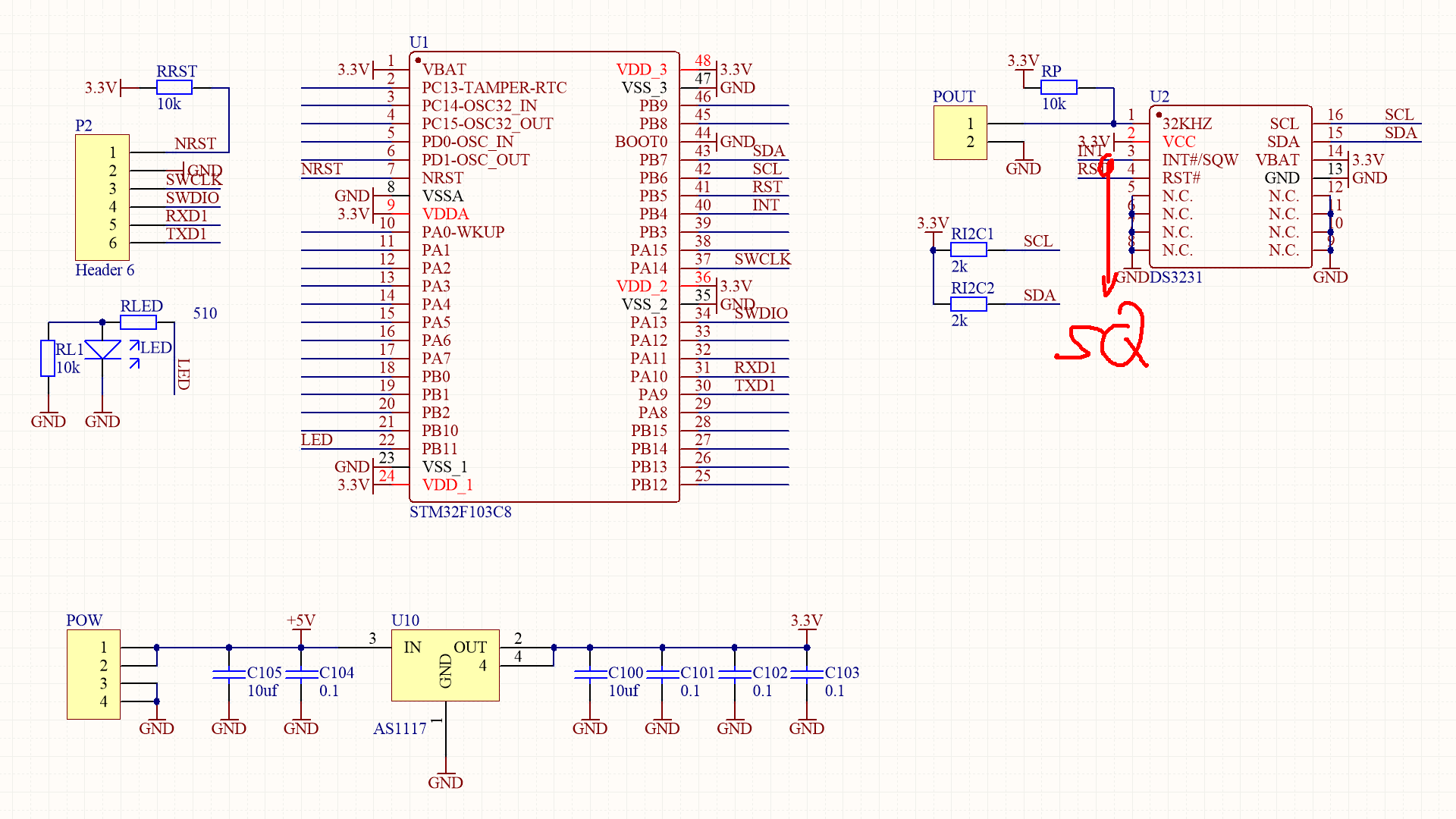Select the RL1 10k resistor
This screenshot has height=819, width=1456.
pyautogui.click(x=48, y=358)
